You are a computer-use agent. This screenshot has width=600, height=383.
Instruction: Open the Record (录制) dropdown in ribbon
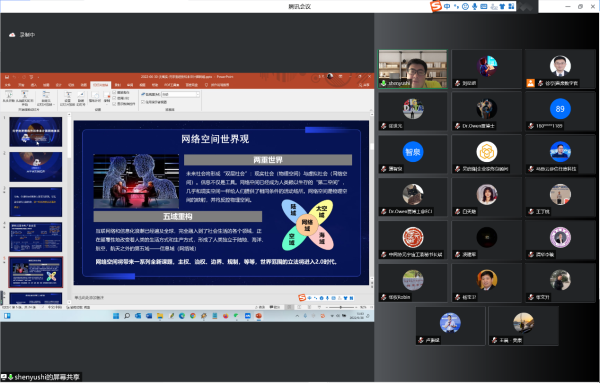107,98
